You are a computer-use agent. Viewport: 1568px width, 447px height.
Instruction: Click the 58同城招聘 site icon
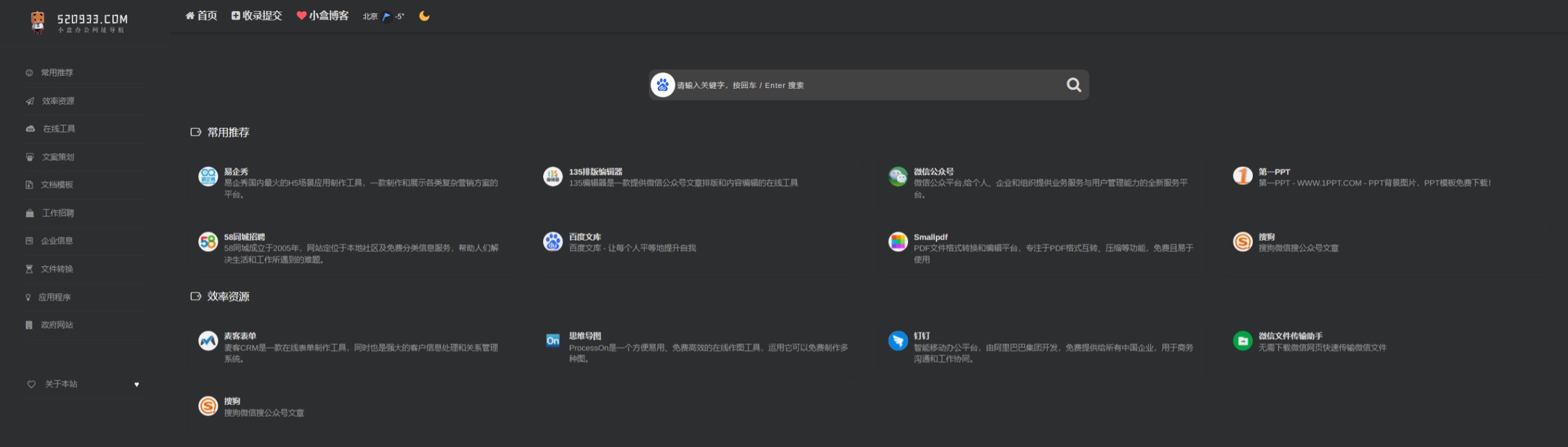[x=208, y=242]
